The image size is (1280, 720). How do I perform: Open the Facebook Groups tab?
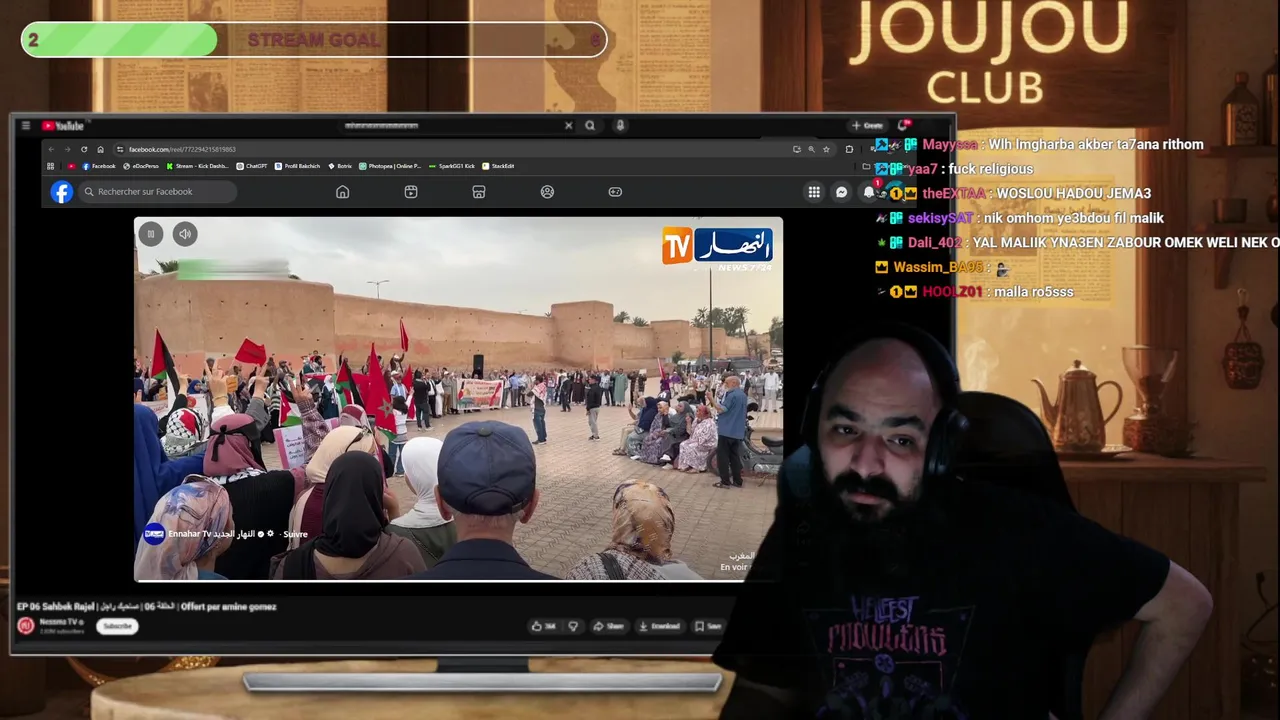(x=547, y=192)
